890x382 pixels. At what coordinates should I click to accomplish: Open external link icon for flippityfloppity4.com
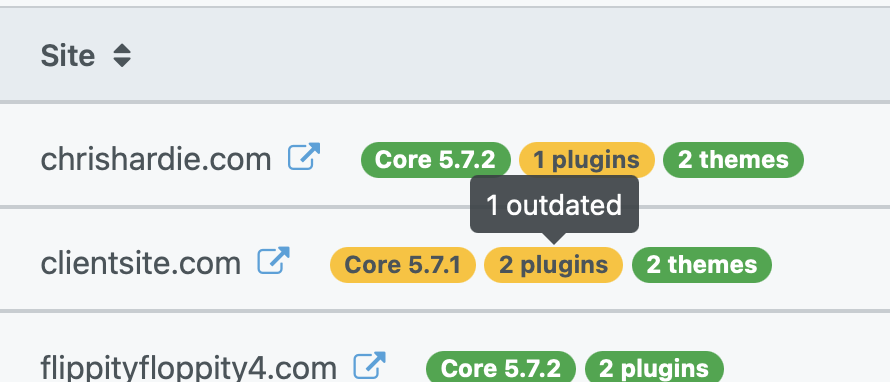(x=370, y=366)
